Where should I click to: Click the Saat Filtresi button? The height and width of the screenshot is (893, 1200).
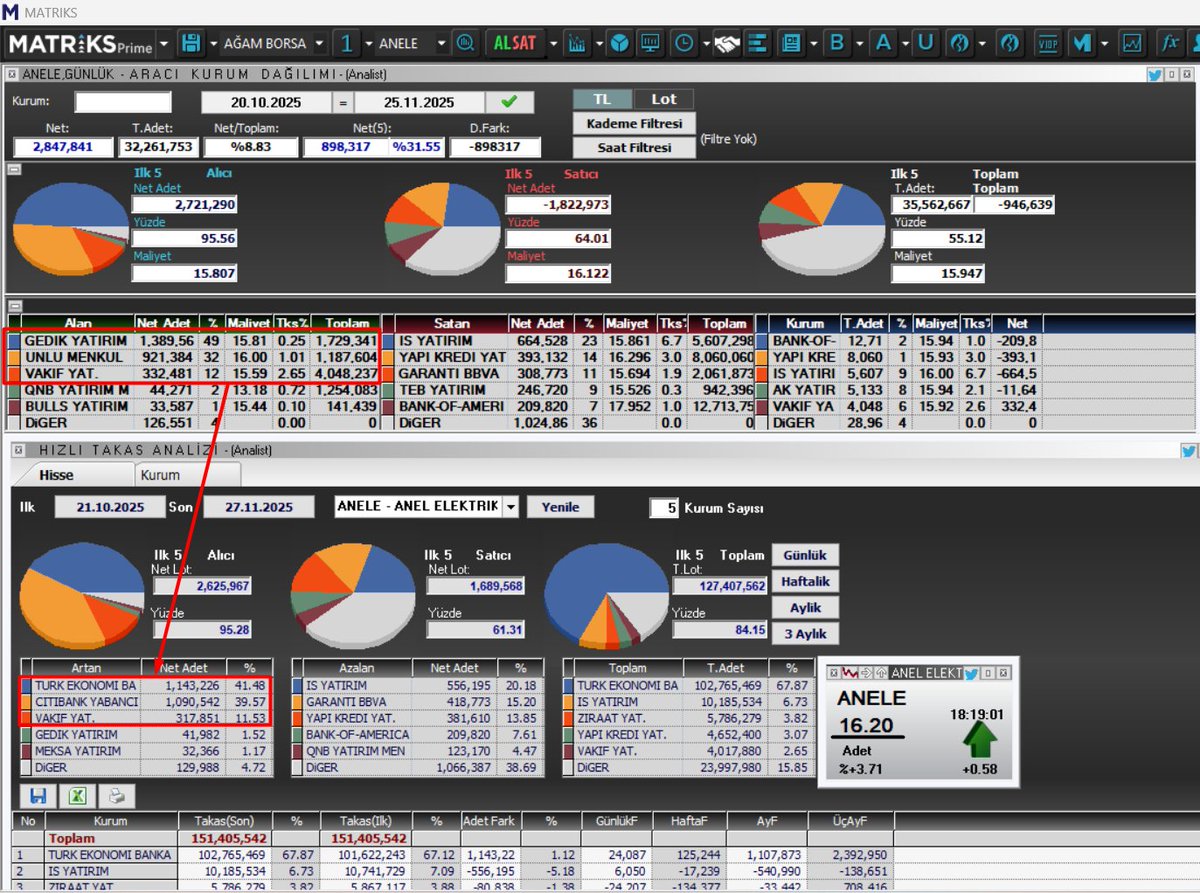click(x=634, y=147)
